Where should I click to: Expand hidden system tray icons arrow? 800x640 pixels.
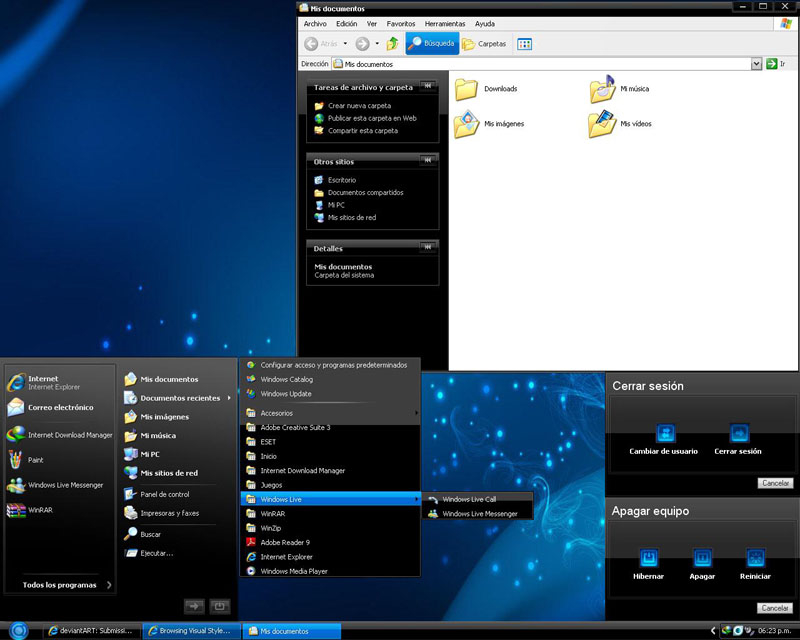(x=713, y=631)
